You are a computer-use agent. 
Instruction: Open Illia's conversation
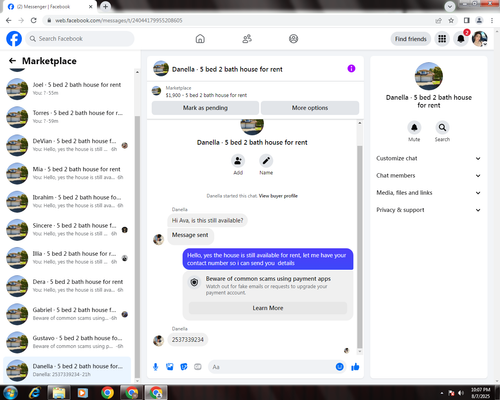(x=67, y=258)
